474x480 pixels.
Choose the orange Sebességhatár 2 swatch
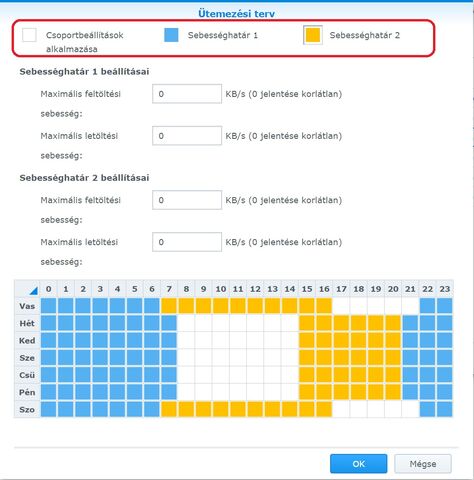point(313,35)
